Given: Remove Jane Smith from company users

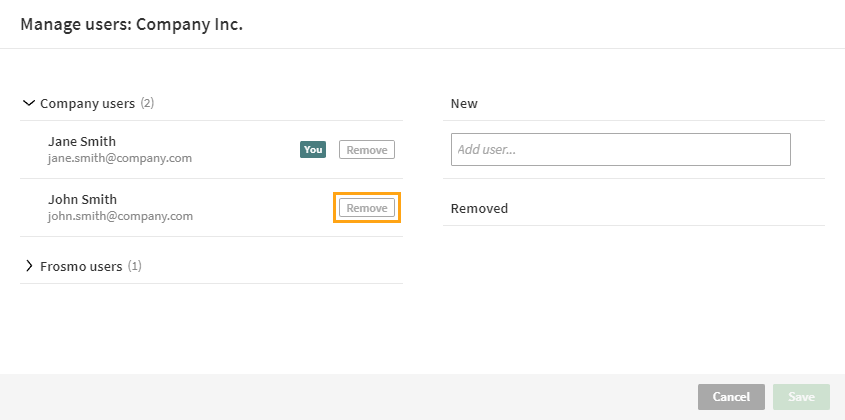Looking at the screenshot, I should 367,150.
